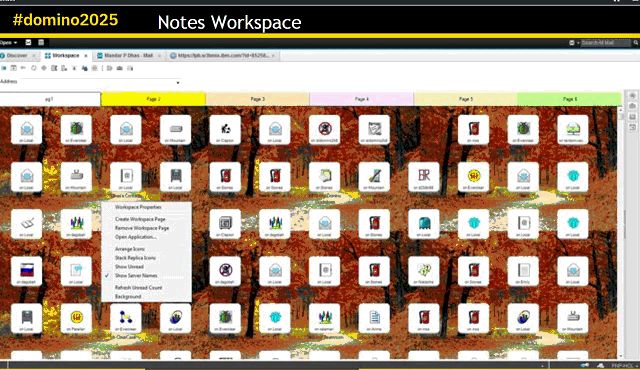Screen dimensions: 640x370
Task: Select the pale yellow Page 5 workspace tab
Action: pyautogui.click(x=466, y=99)
